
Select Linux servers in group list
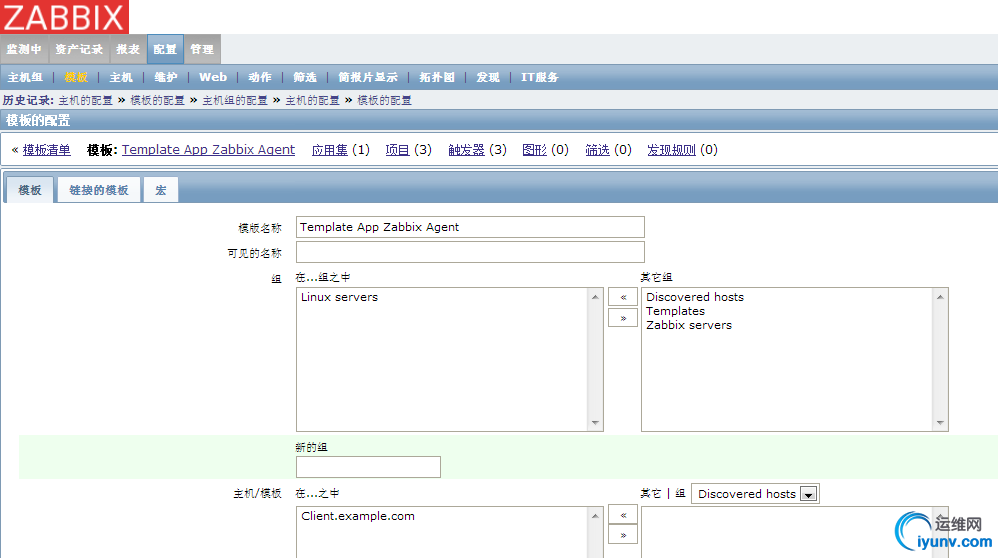[339, 297]
